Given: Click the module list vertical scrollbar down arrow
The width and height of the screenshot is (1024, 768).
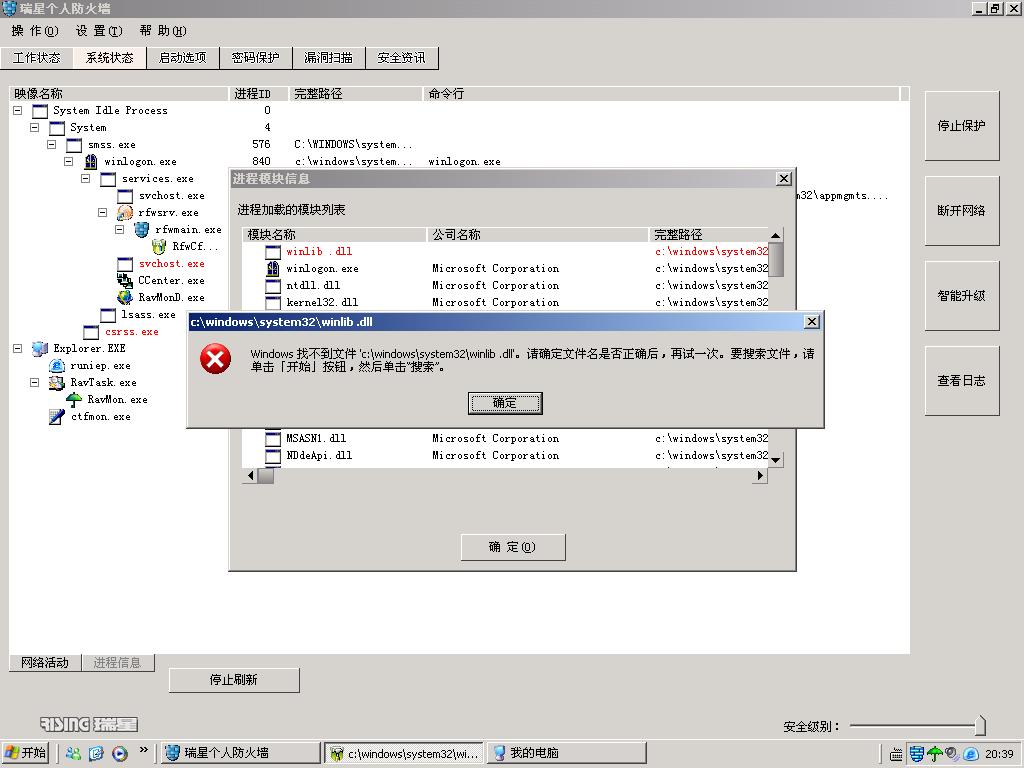Looking at the screenshot, I should click(775, 460).
